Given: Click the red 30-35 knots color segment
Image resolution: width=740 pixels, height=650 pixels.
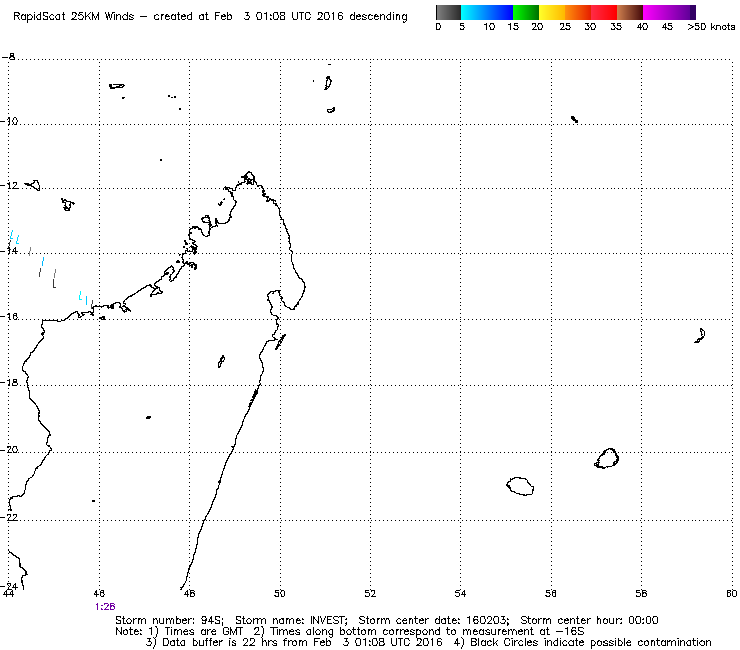Looking at the screenshot, I should pyautogui.click(x=604, y=12).
